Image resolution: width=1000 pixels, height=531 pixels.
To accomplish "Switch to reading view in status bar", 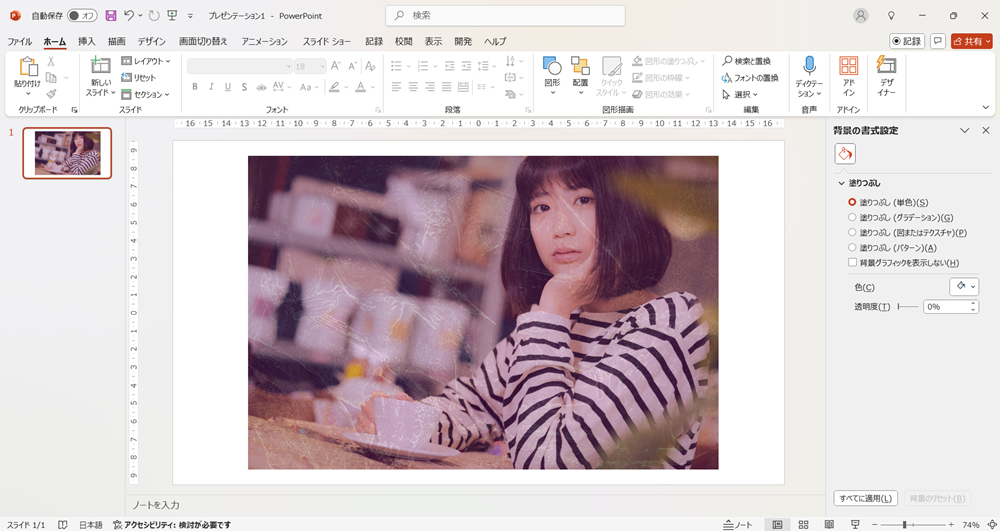I will 830,525.
